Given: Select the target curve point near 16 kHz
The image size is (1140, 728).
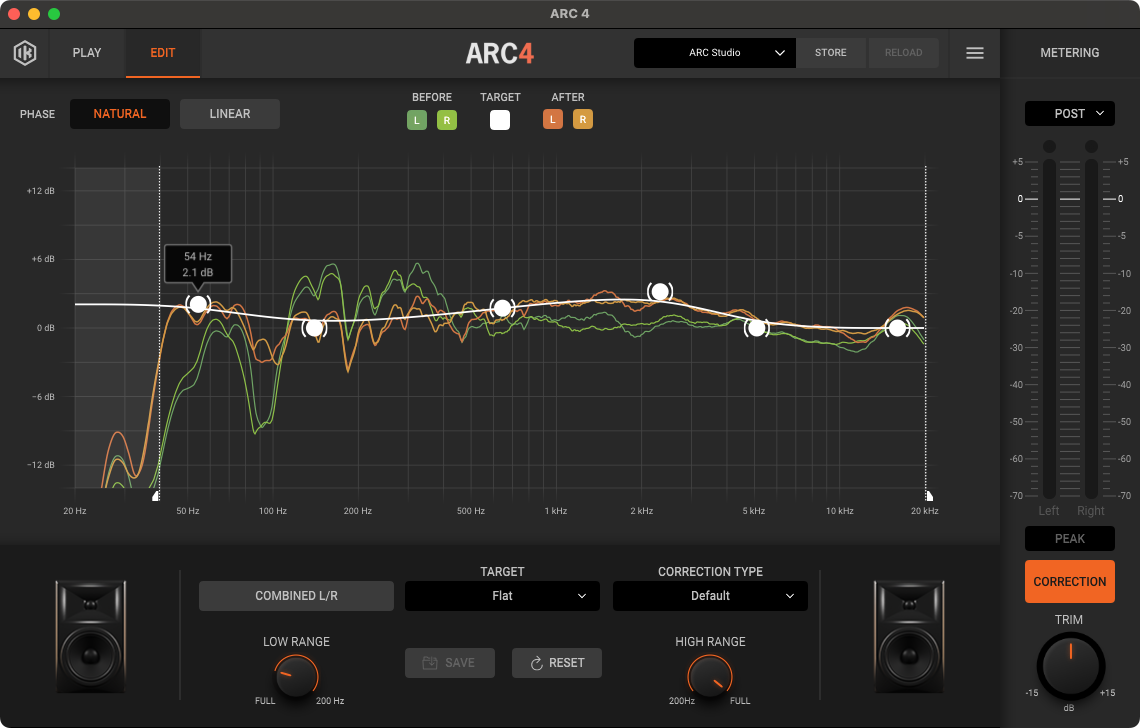Looking at the screenshot, I should [x=897, y=328].
